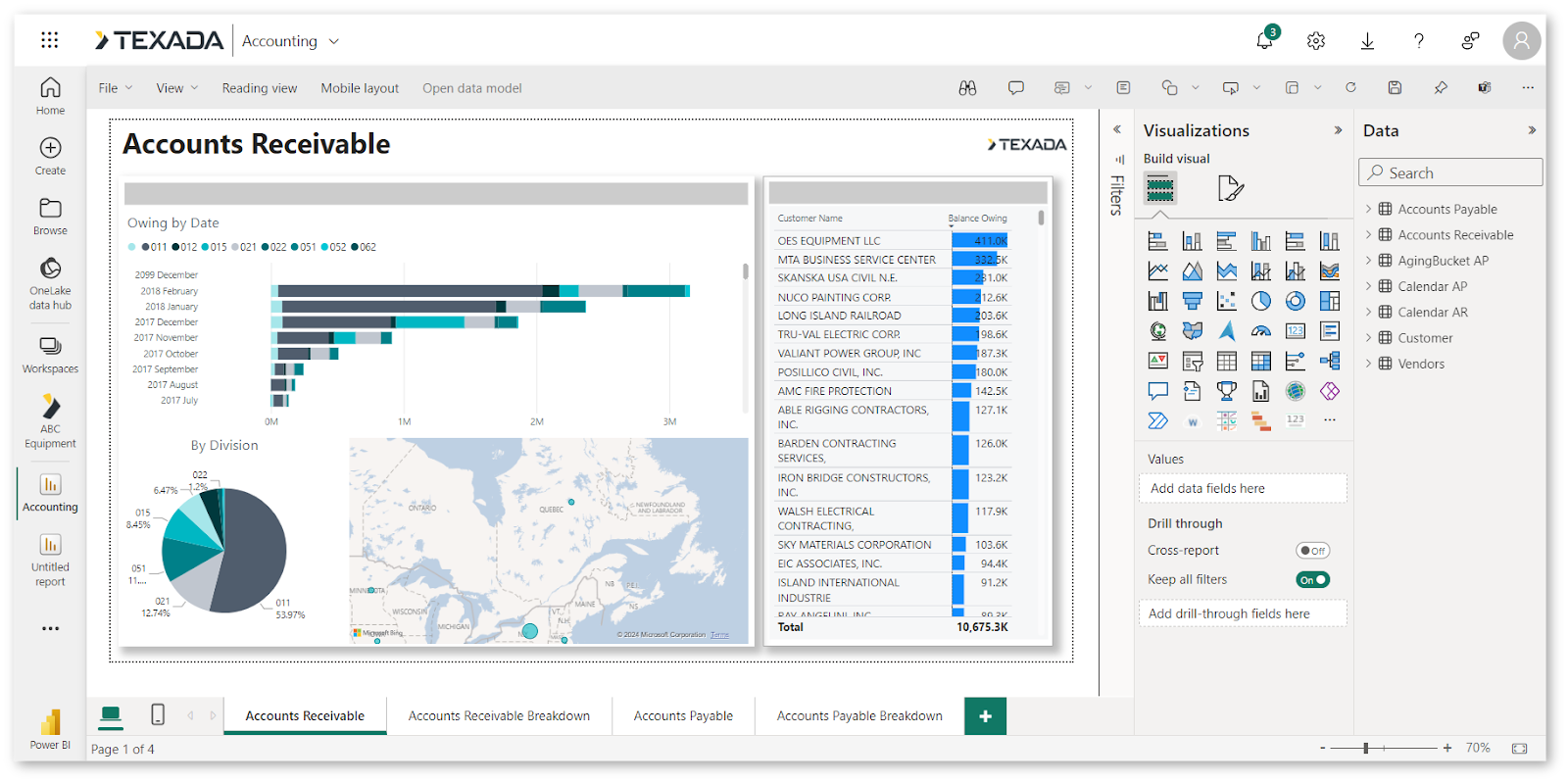Image resolution: width=1568 pixels, height=783 pixels.
Task: Switch to Reading view
Action: 260,88
